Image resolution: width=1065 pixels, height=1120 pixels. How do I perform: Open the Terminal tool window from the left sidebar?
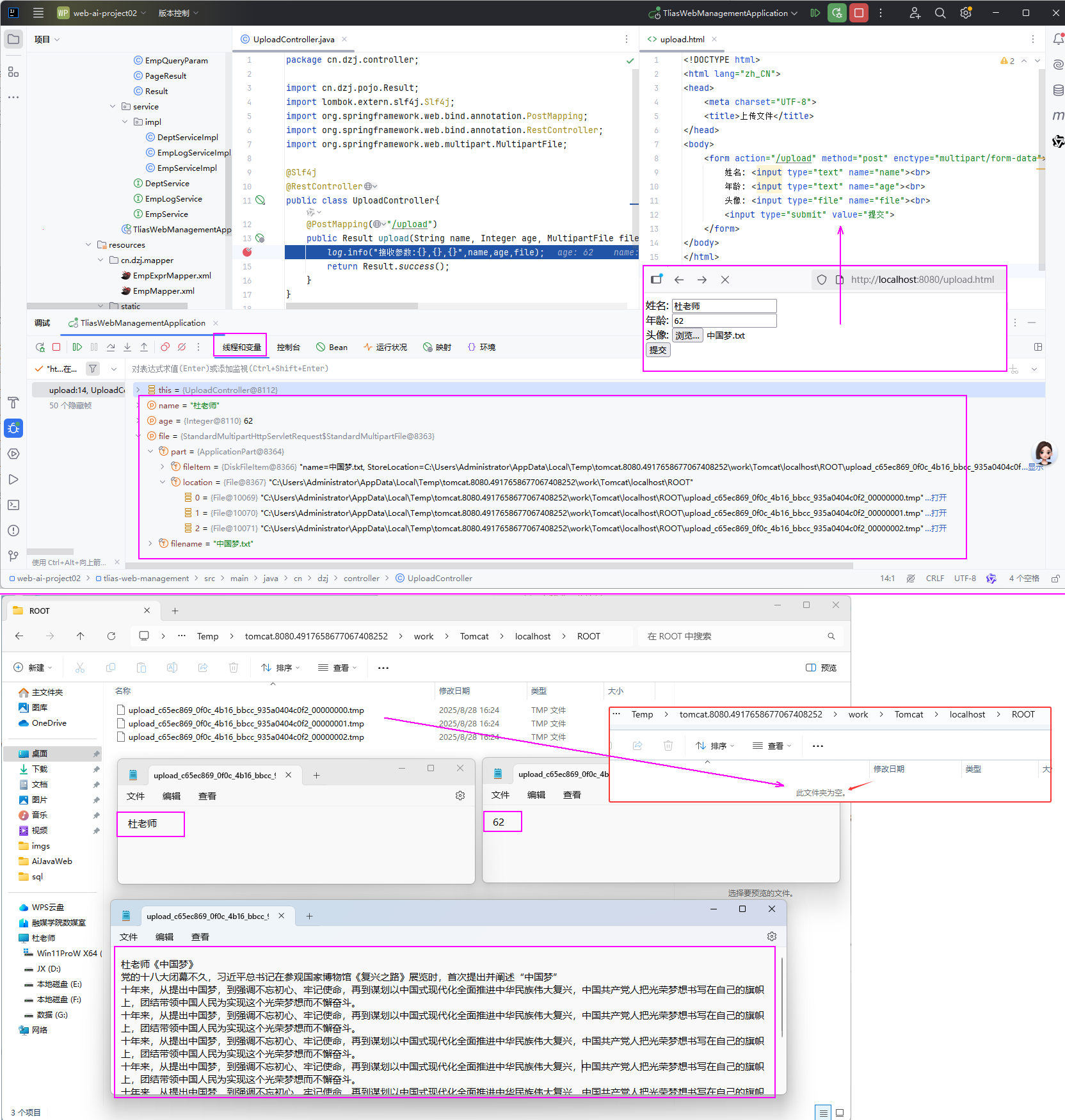(x=13, y=505)
